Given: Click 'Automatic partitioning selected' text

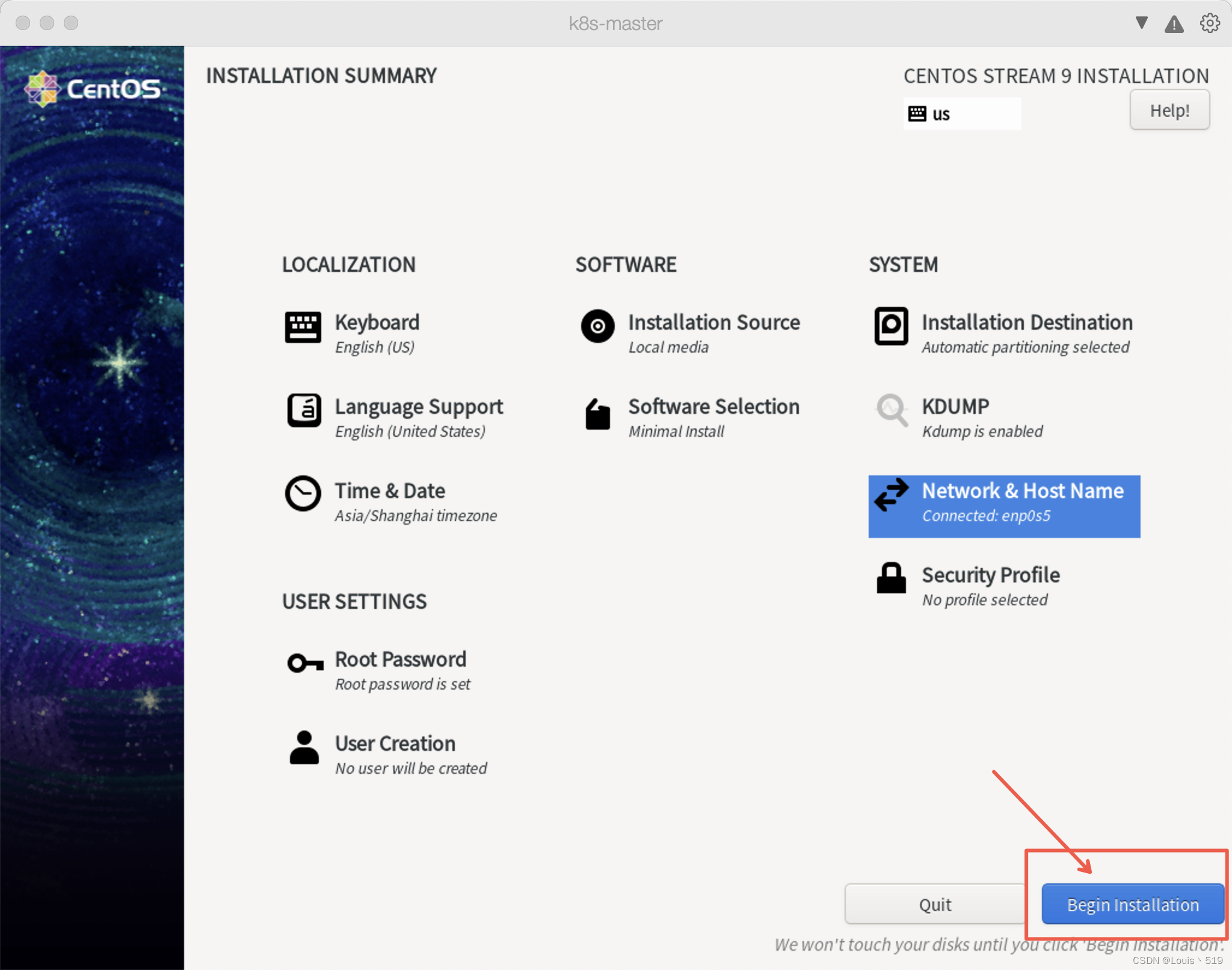Looking at the screenshot, I should click(1026, 347).
